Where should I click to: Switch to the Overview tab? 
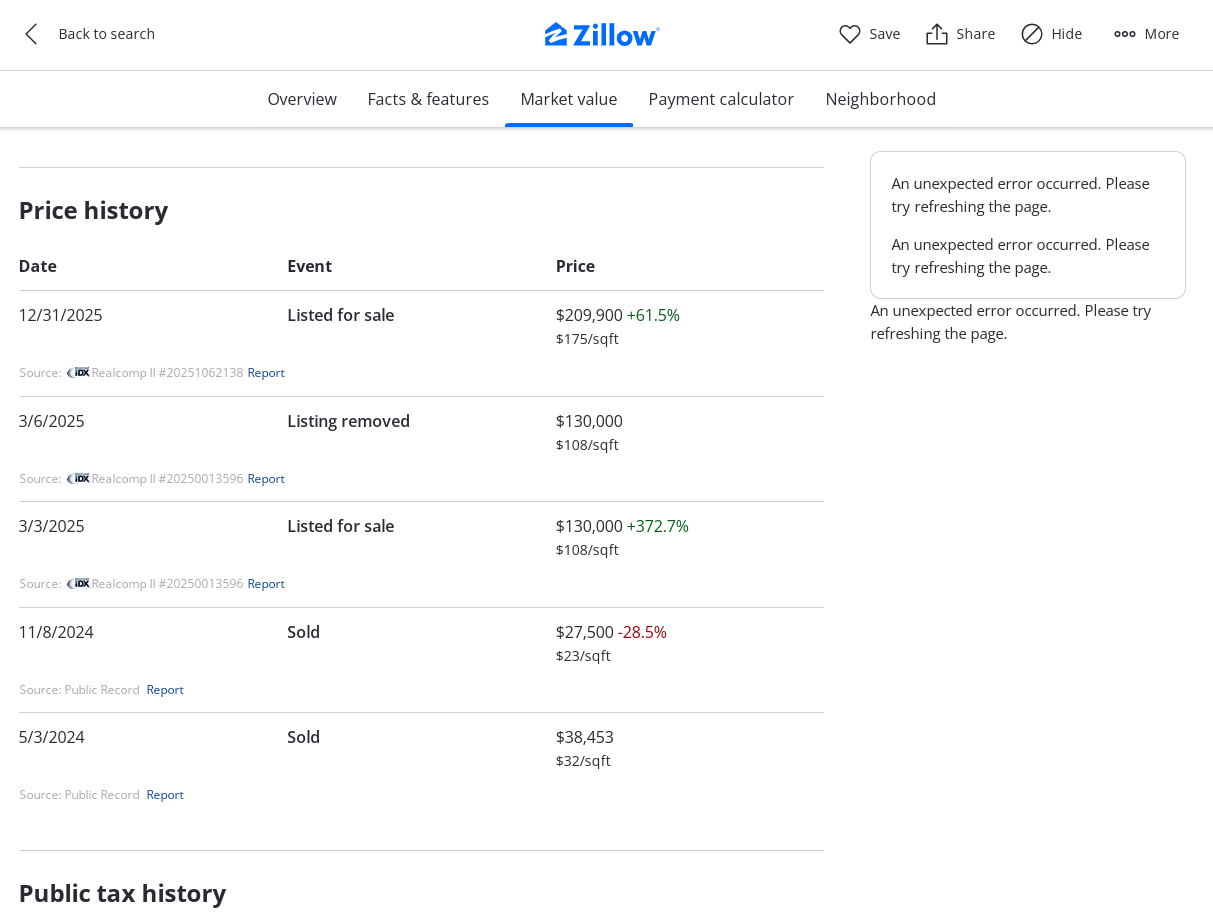pos(302,99)
